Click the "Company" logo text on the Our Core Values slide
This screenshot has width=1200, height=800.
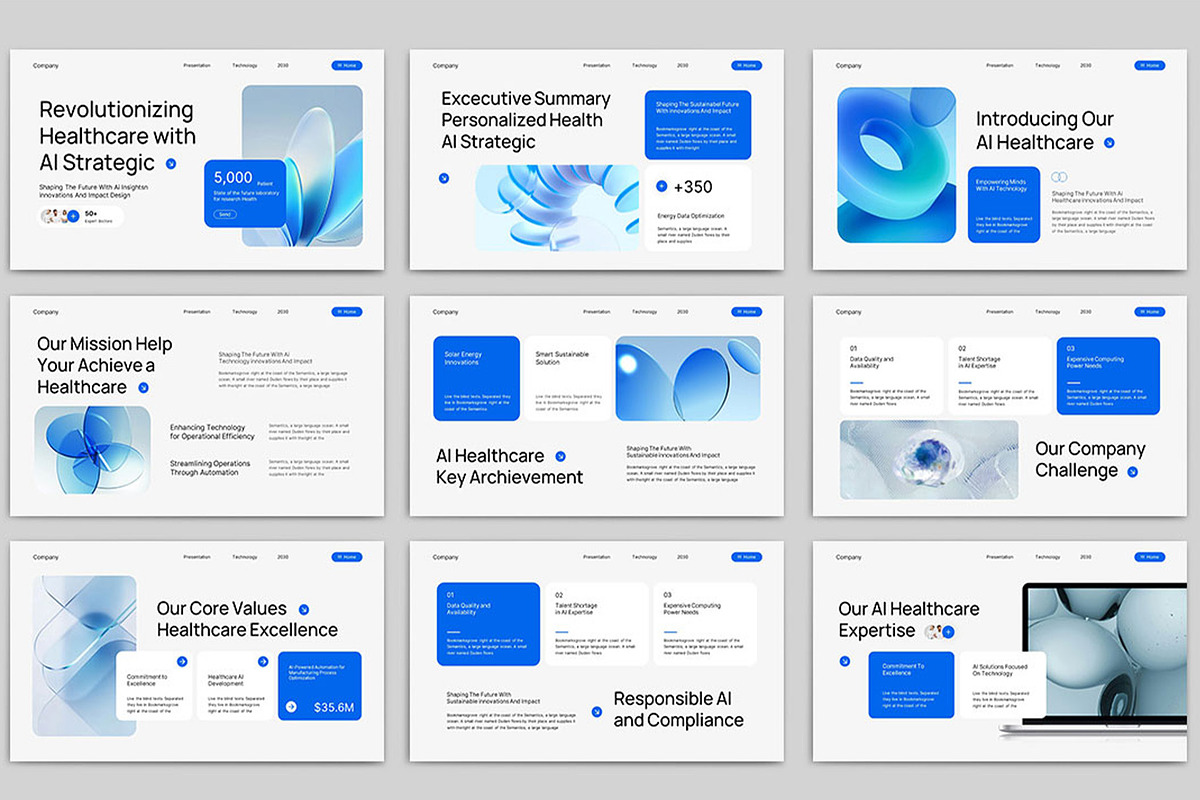46,557
